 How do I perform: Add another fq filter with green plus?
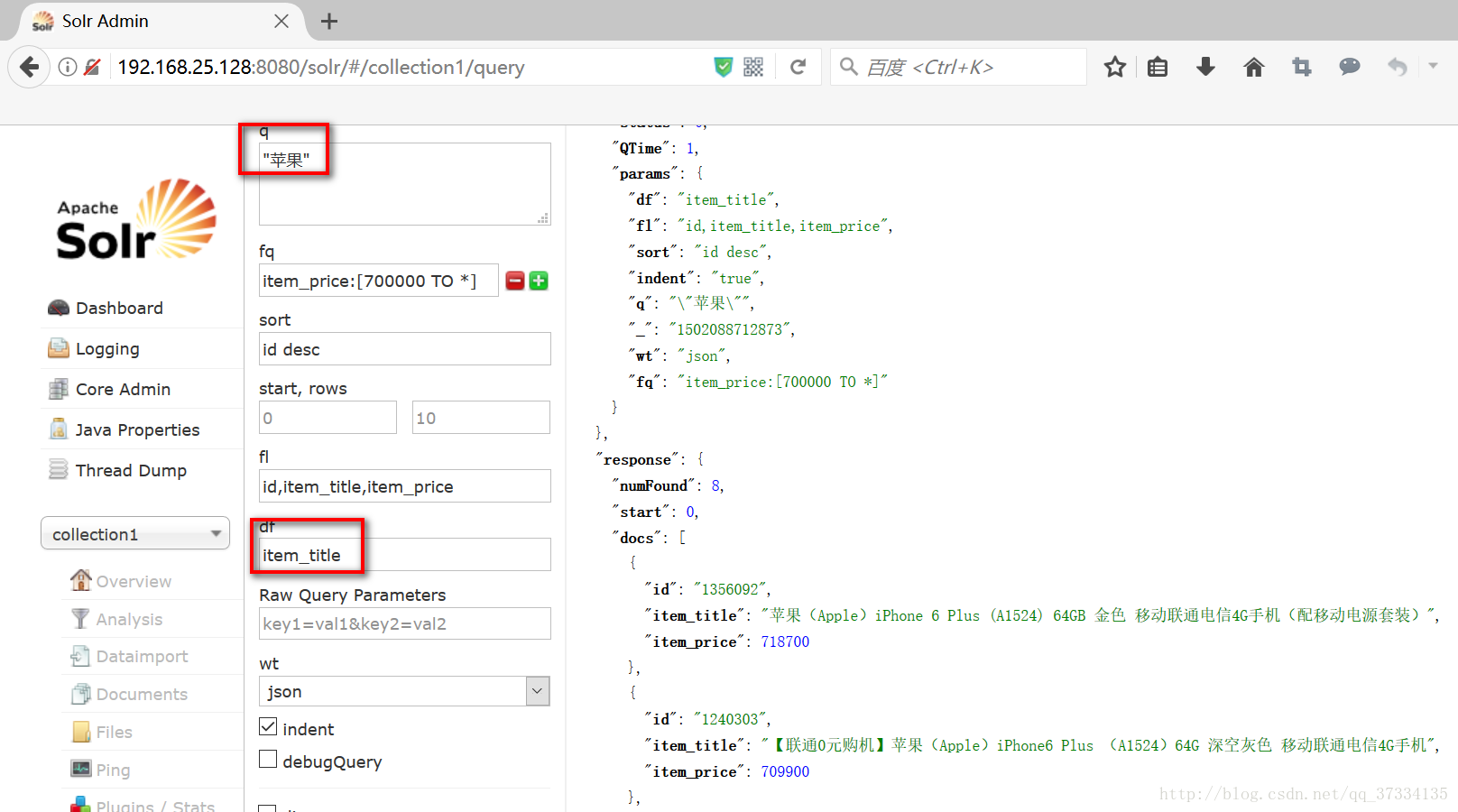pyautogui.click(x=539, y=281)
